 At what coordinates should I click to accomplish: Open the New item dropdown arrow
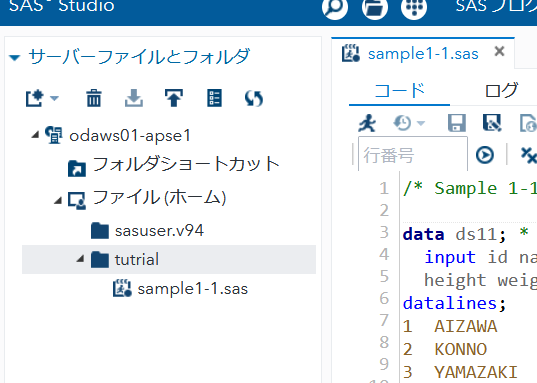point(54,99)
